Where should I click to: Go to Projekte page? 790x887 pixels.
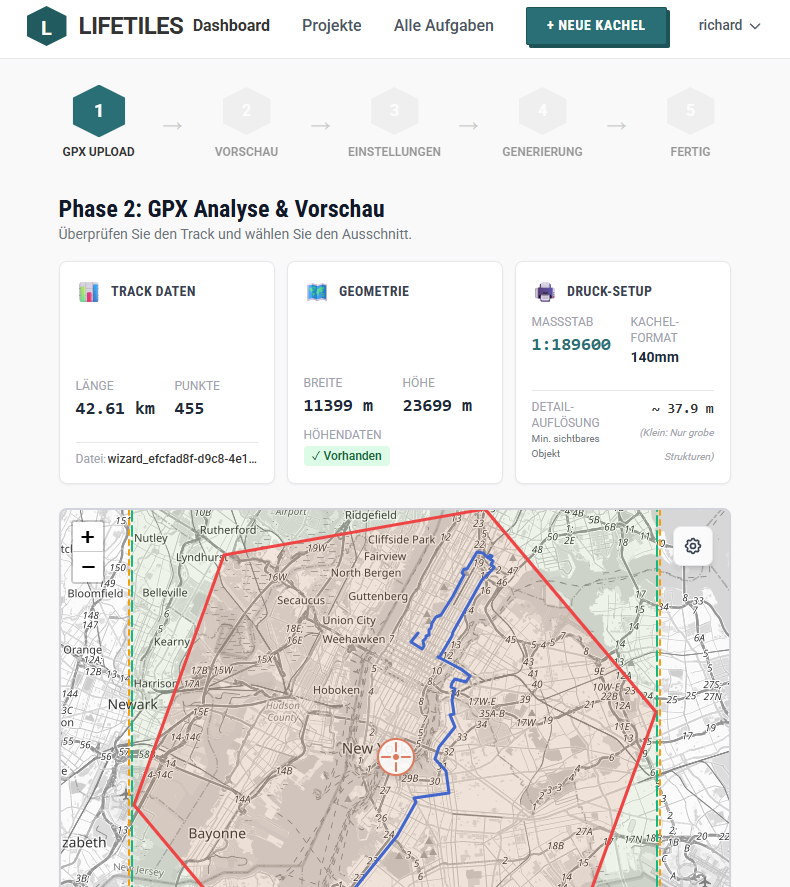click(x=331, y=25)
